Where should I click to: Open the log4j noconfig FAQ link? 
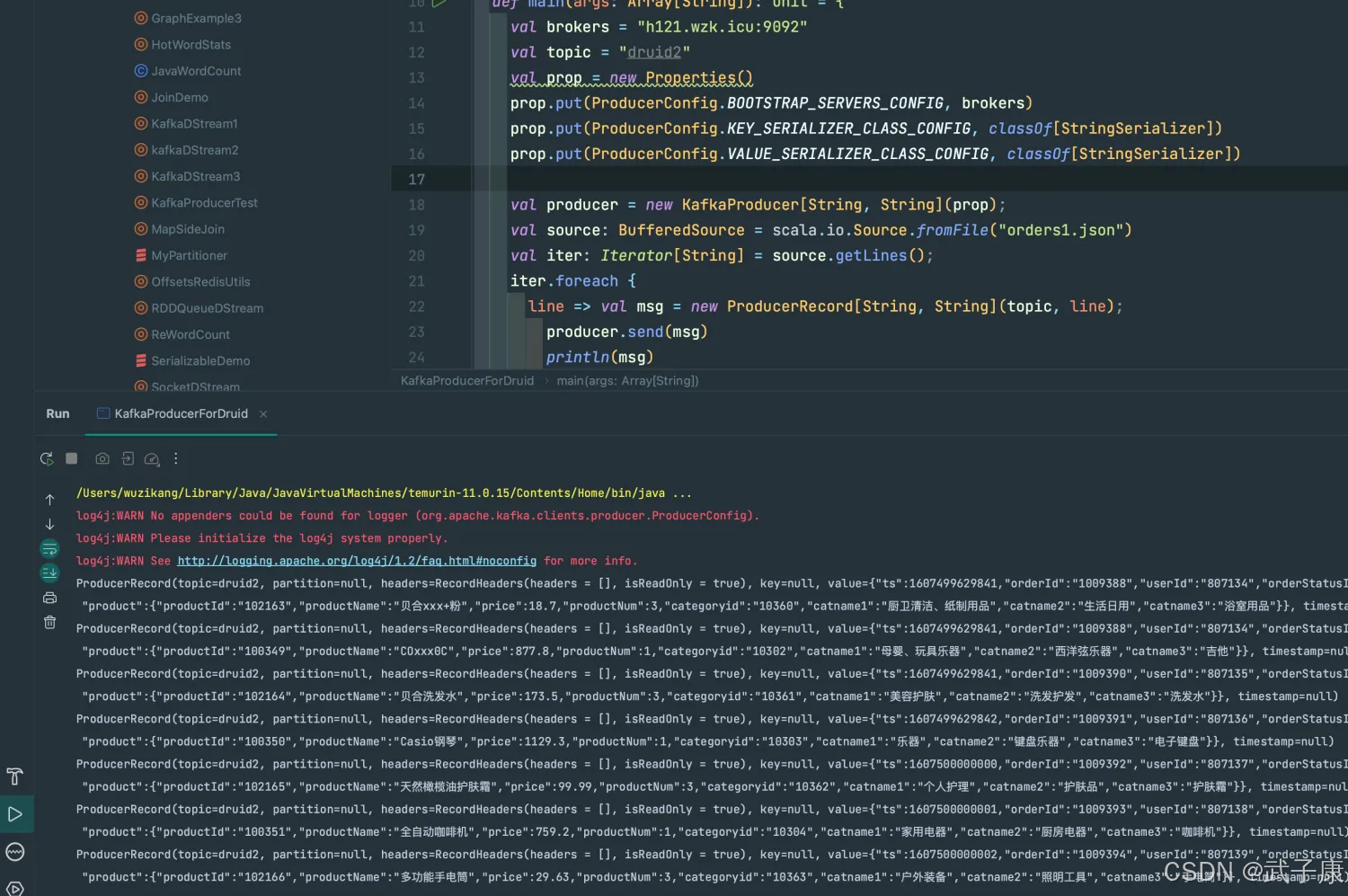(357, 561)
